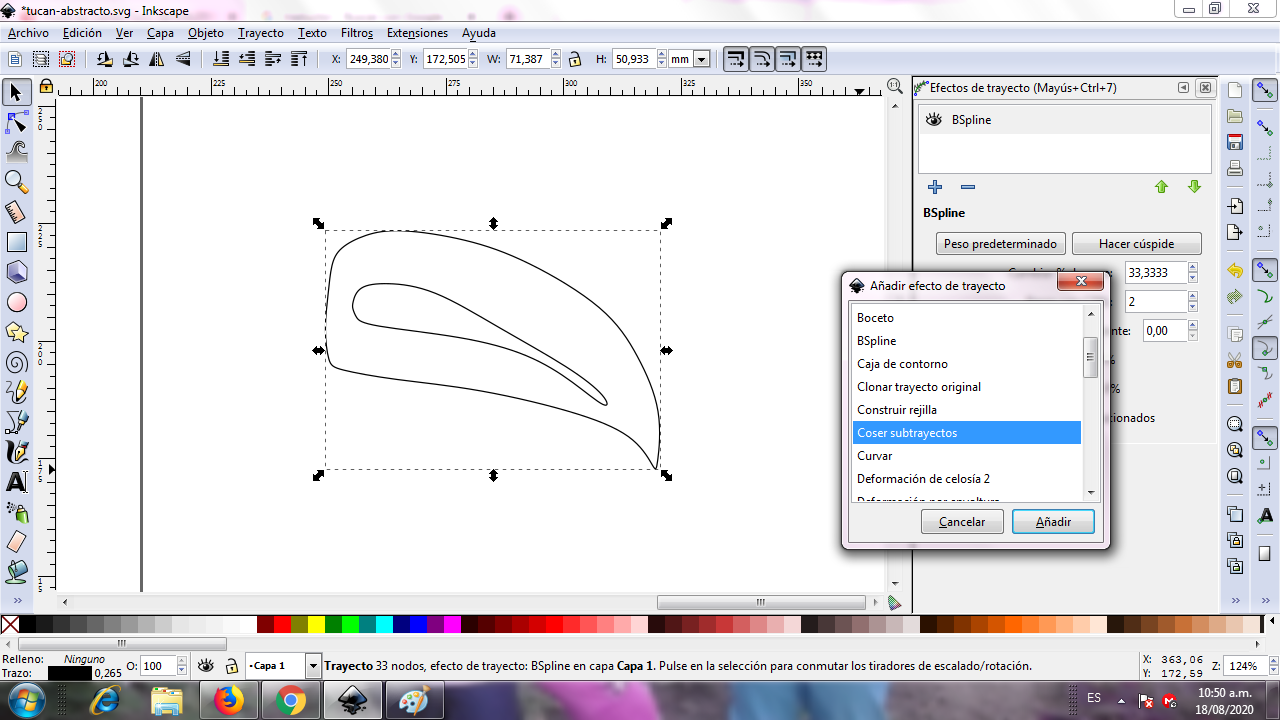Add path effect with the plus icon

point(935,187)
